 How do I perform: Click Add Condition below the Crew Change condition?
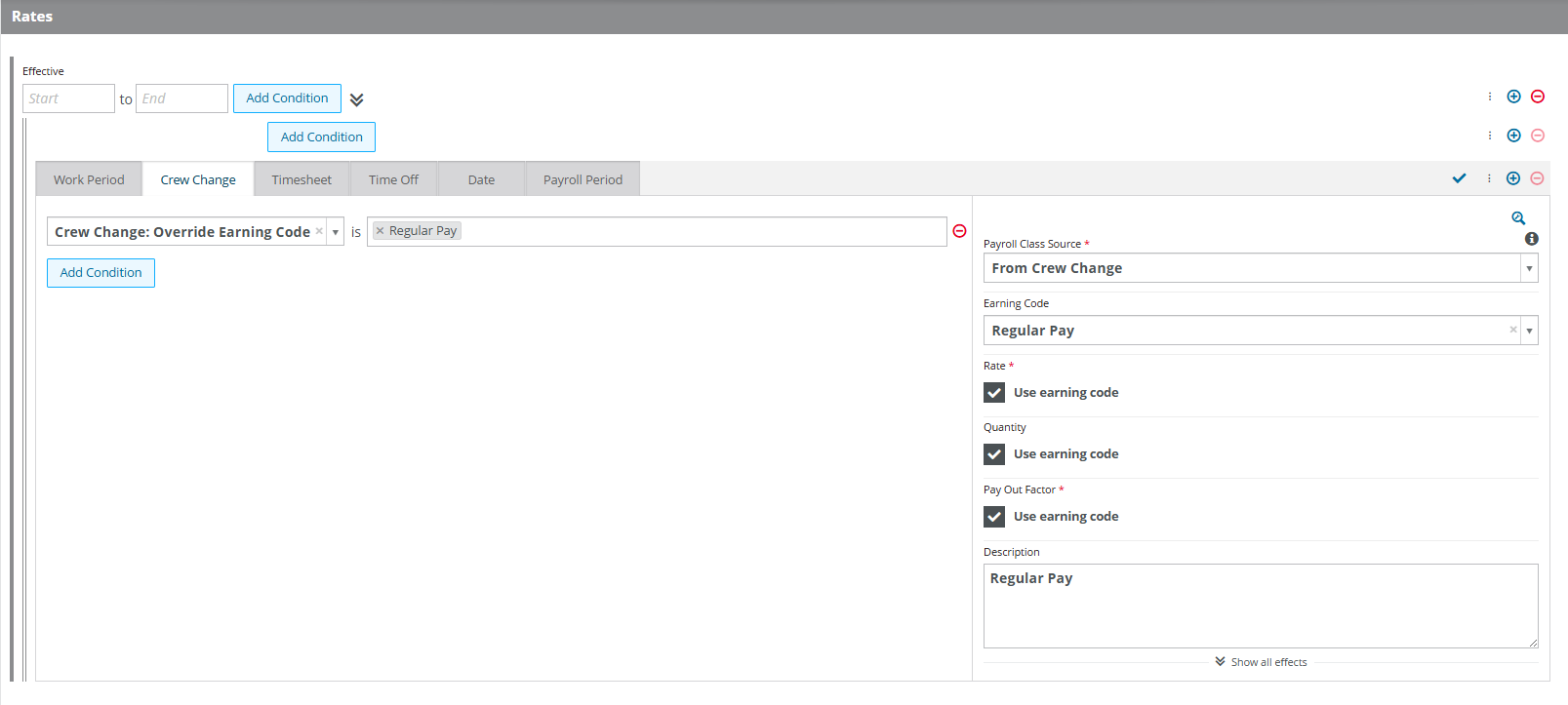pos(101,273)
